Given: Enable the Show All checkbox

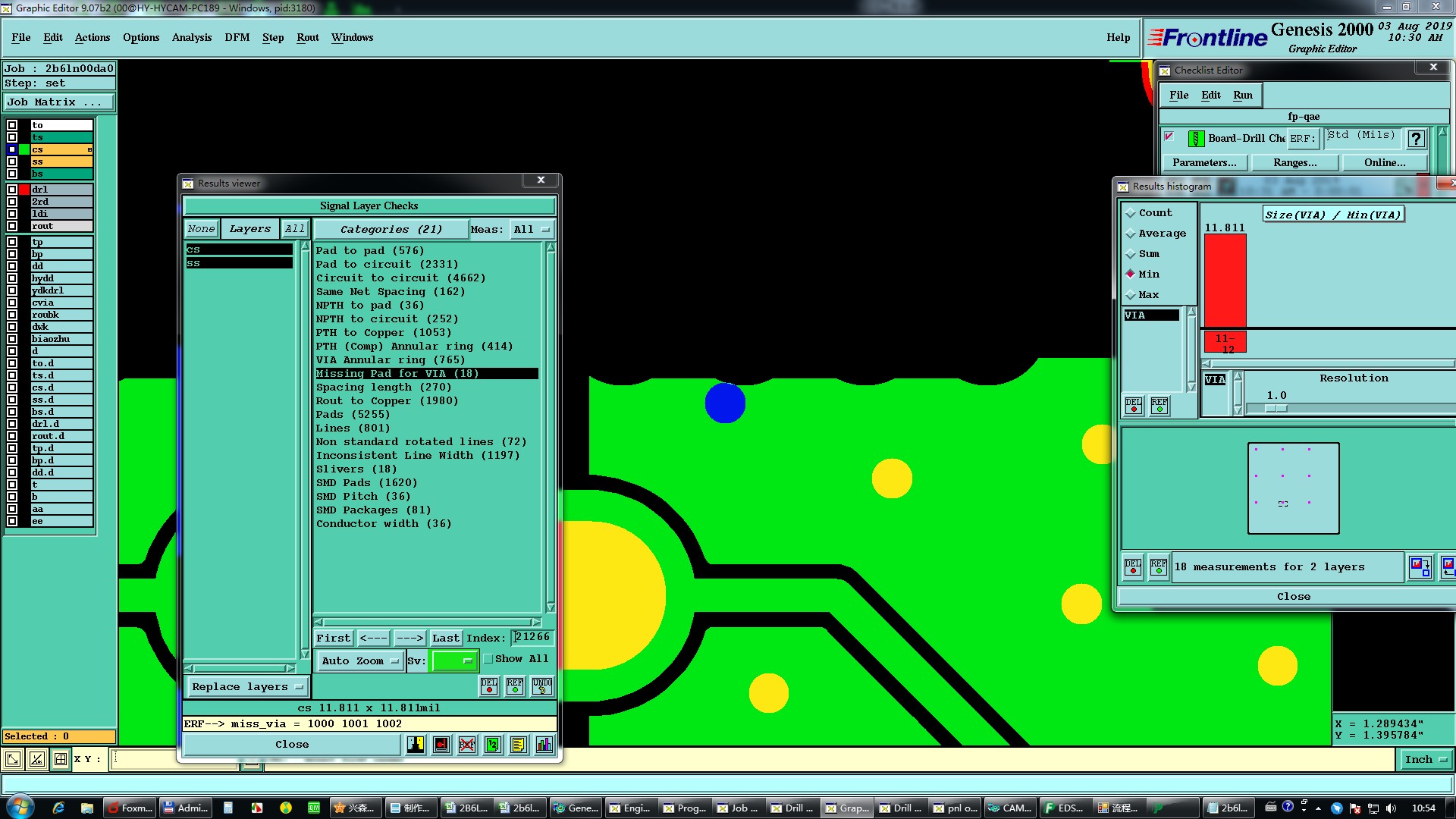Looking at the screenshot, I should click(x=488, y=659).
